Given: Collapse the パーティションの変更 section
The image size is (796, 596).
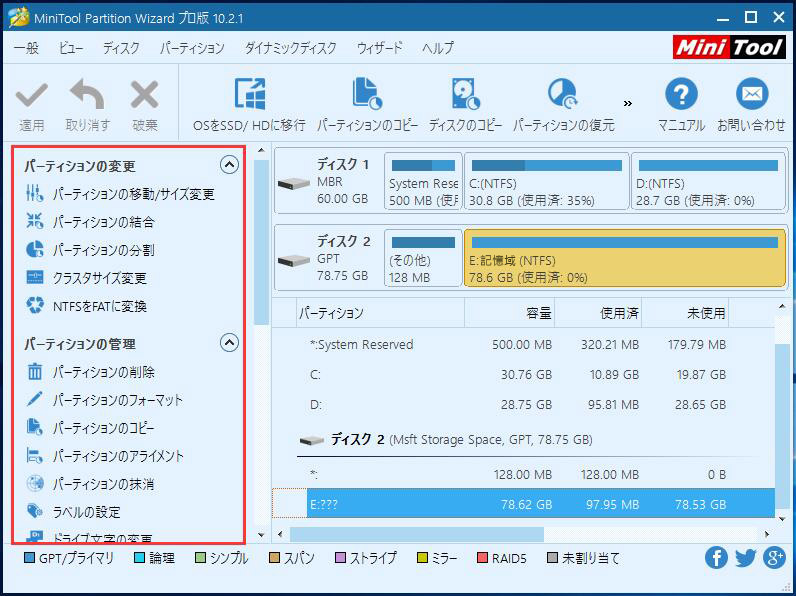Looking at the screenshot, I should click(x=229, y=164).
